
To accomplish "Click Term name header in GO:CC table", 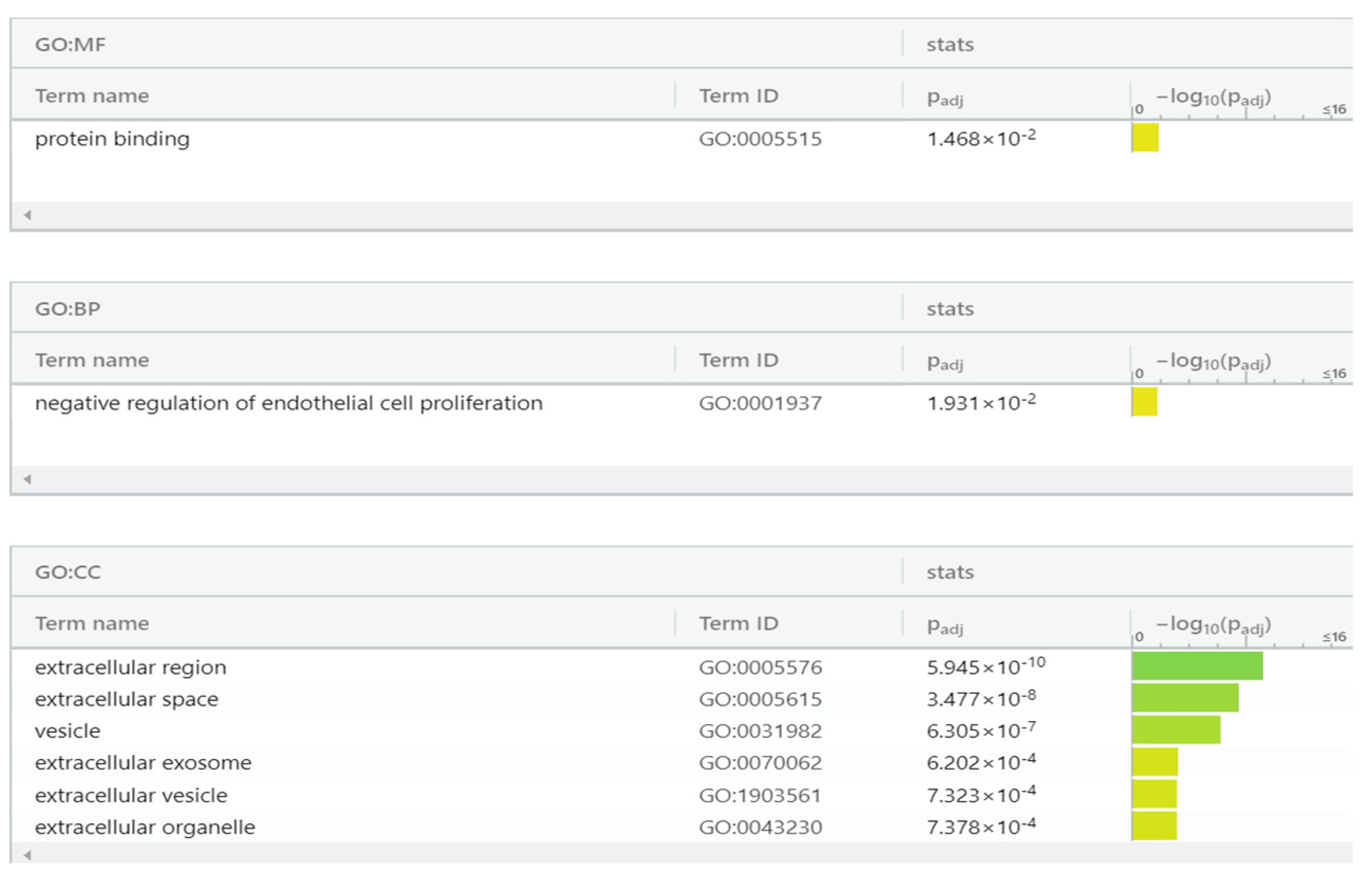I will [x=92, y=624].
